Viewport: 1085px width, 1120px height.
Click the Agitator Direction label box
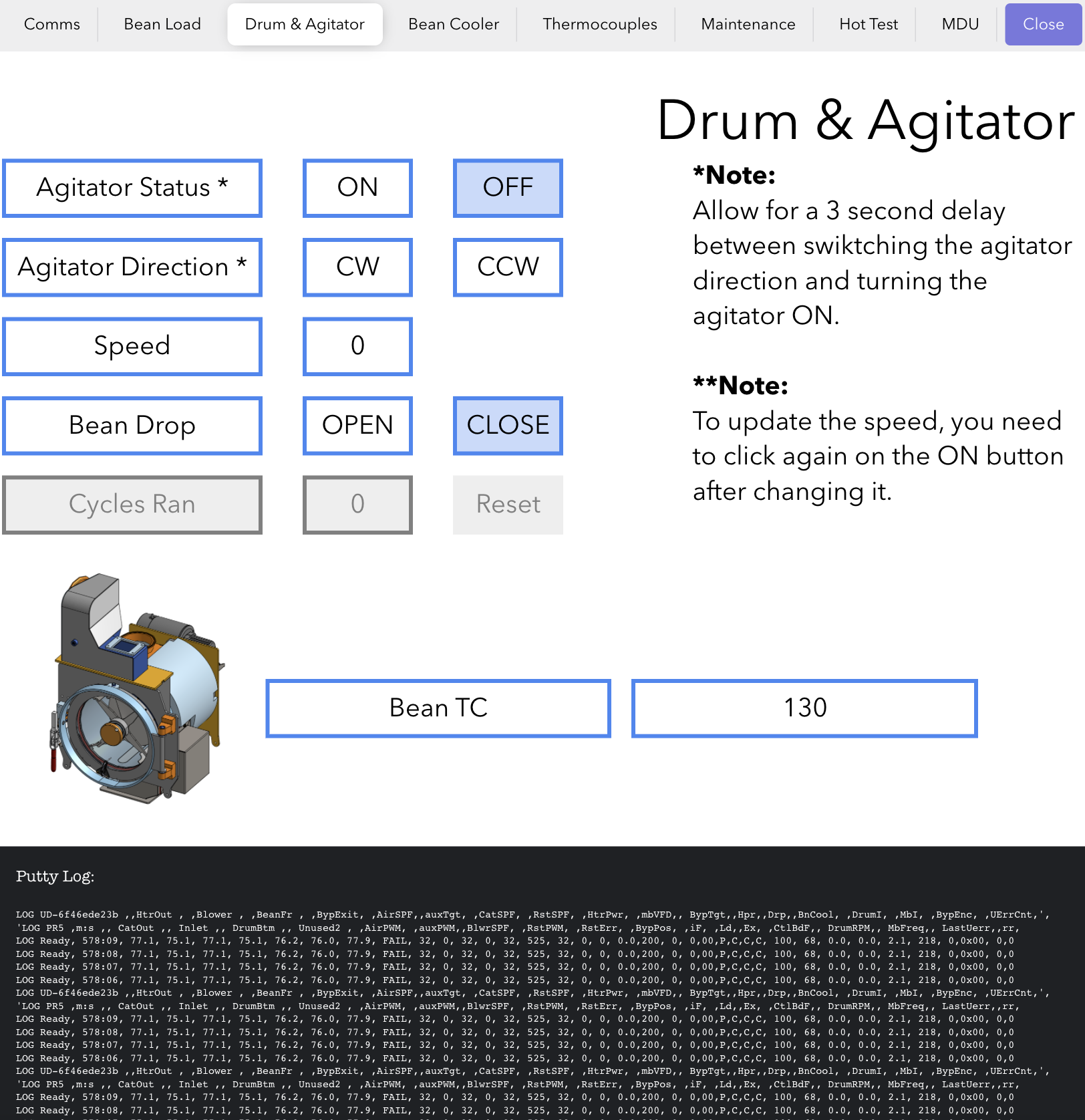click(x=132, y=267)
